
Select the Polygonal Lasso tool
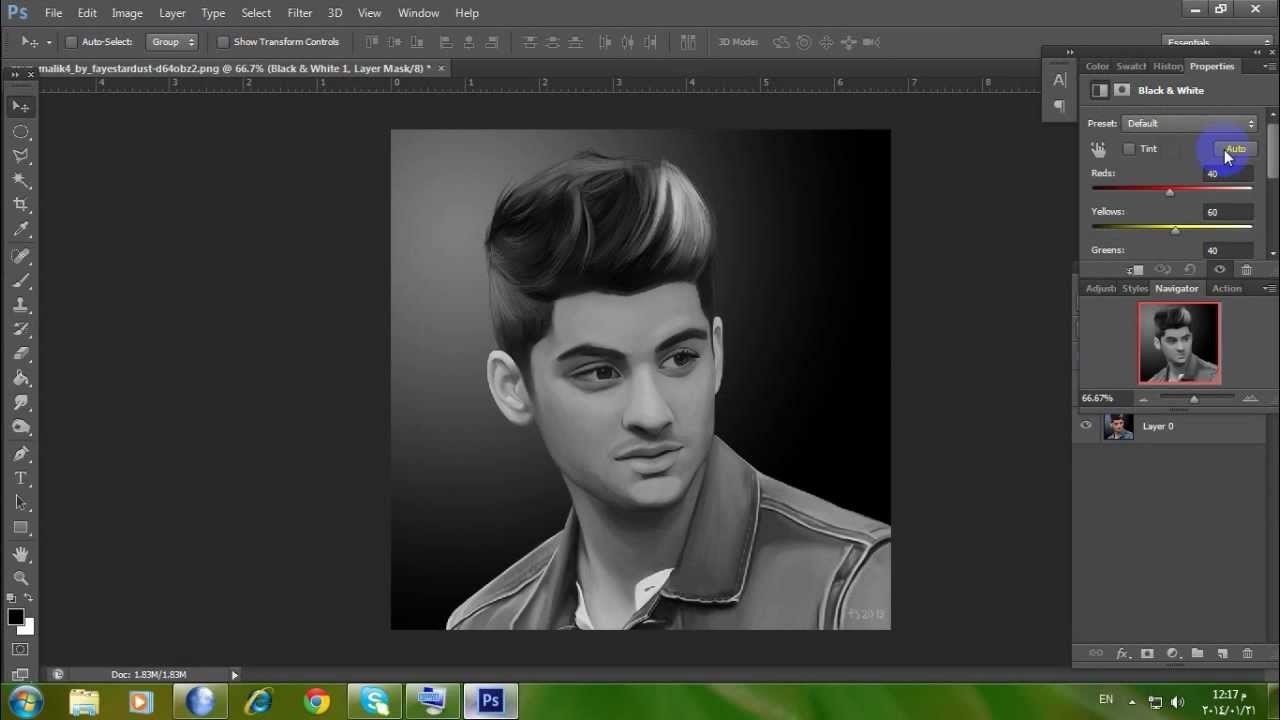[x=21, y=156]
